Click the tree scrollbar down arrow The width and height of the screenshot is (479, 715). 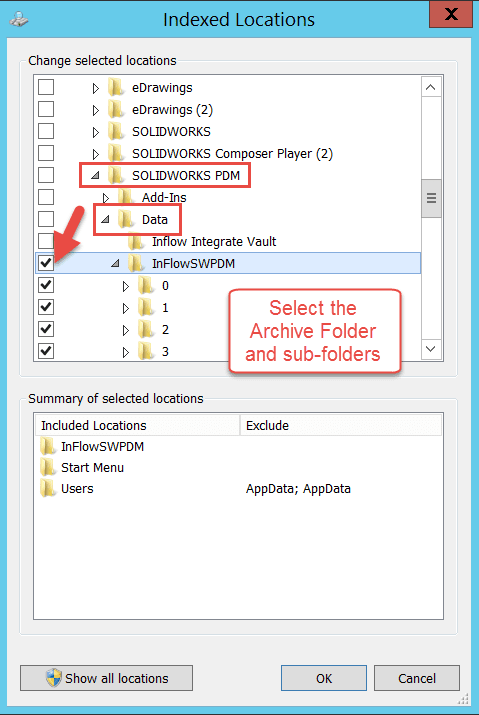point(431,349)
